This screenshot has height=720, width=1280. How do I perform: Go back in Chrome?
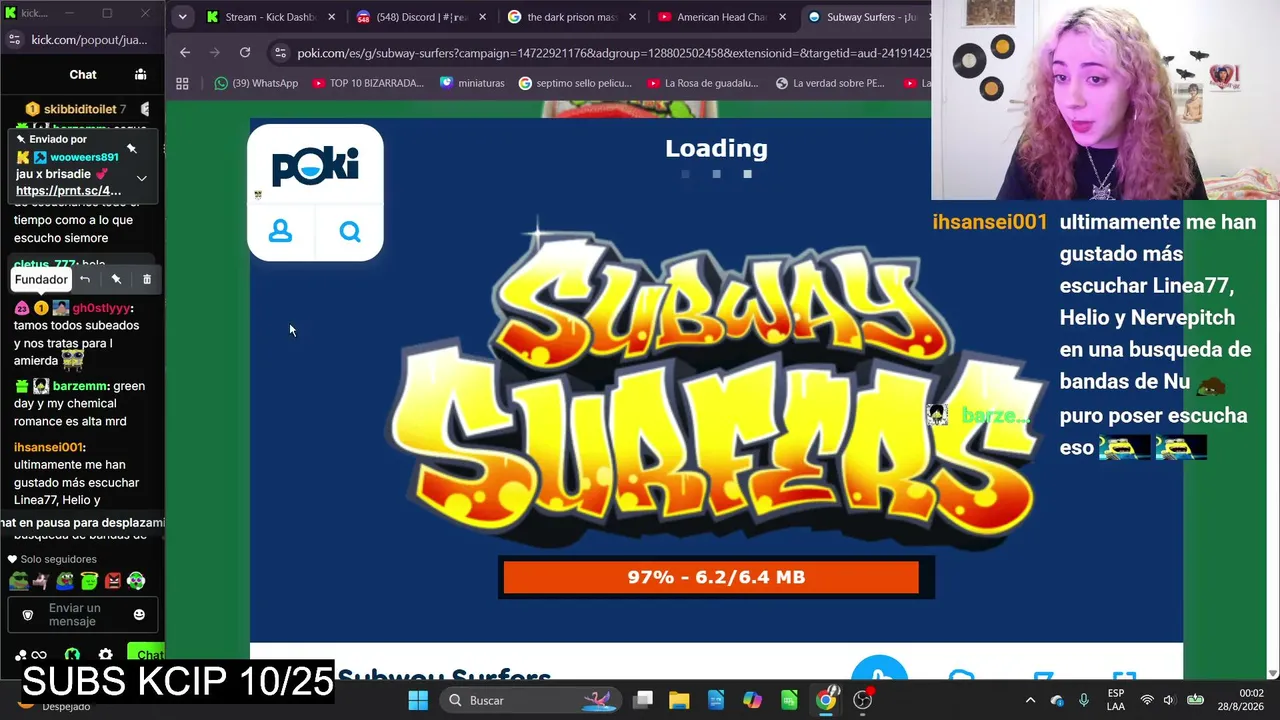point(185,52)
